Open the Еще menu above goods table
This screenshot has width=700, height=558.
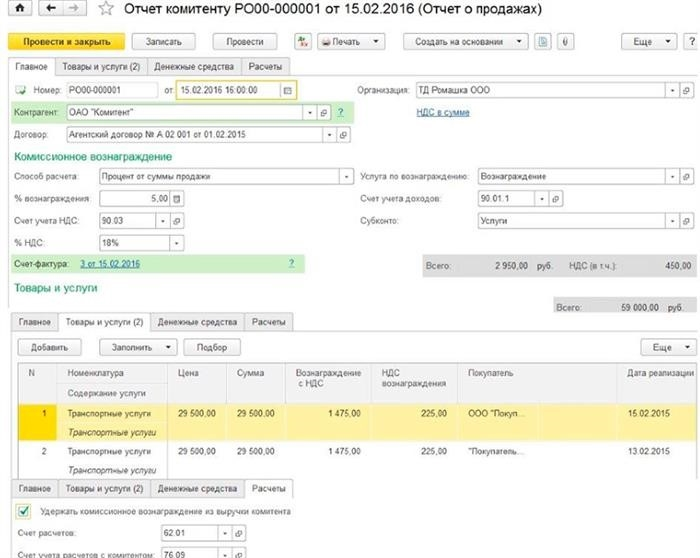click(x=668, y=347)
